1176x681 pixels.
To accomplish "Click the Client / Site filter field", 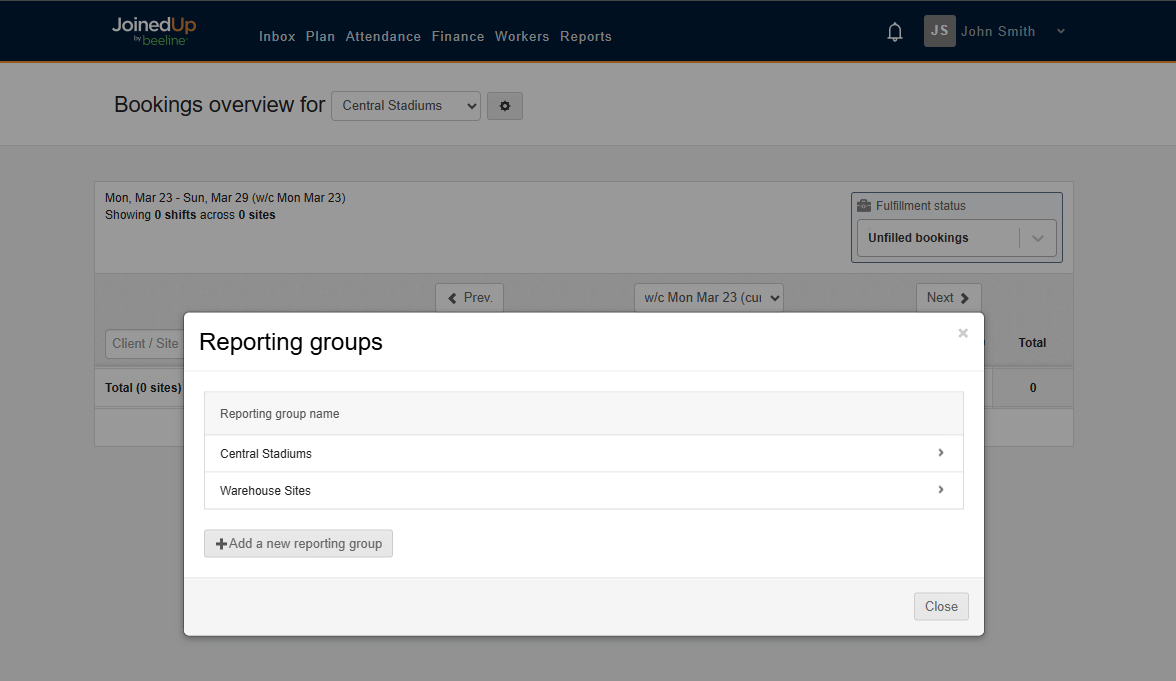I will pos(144,343).
